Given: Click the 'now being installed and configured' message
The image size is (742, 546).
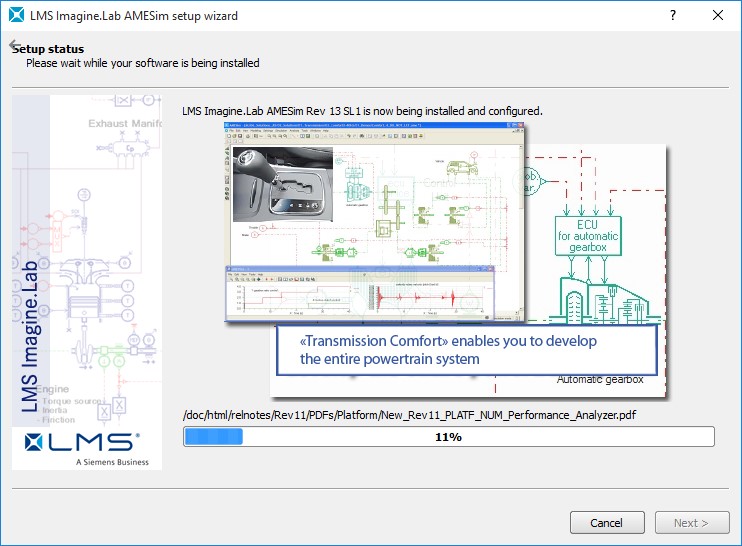Looking at the screenshot, I should pyautogui.click(x=362, y=110).
